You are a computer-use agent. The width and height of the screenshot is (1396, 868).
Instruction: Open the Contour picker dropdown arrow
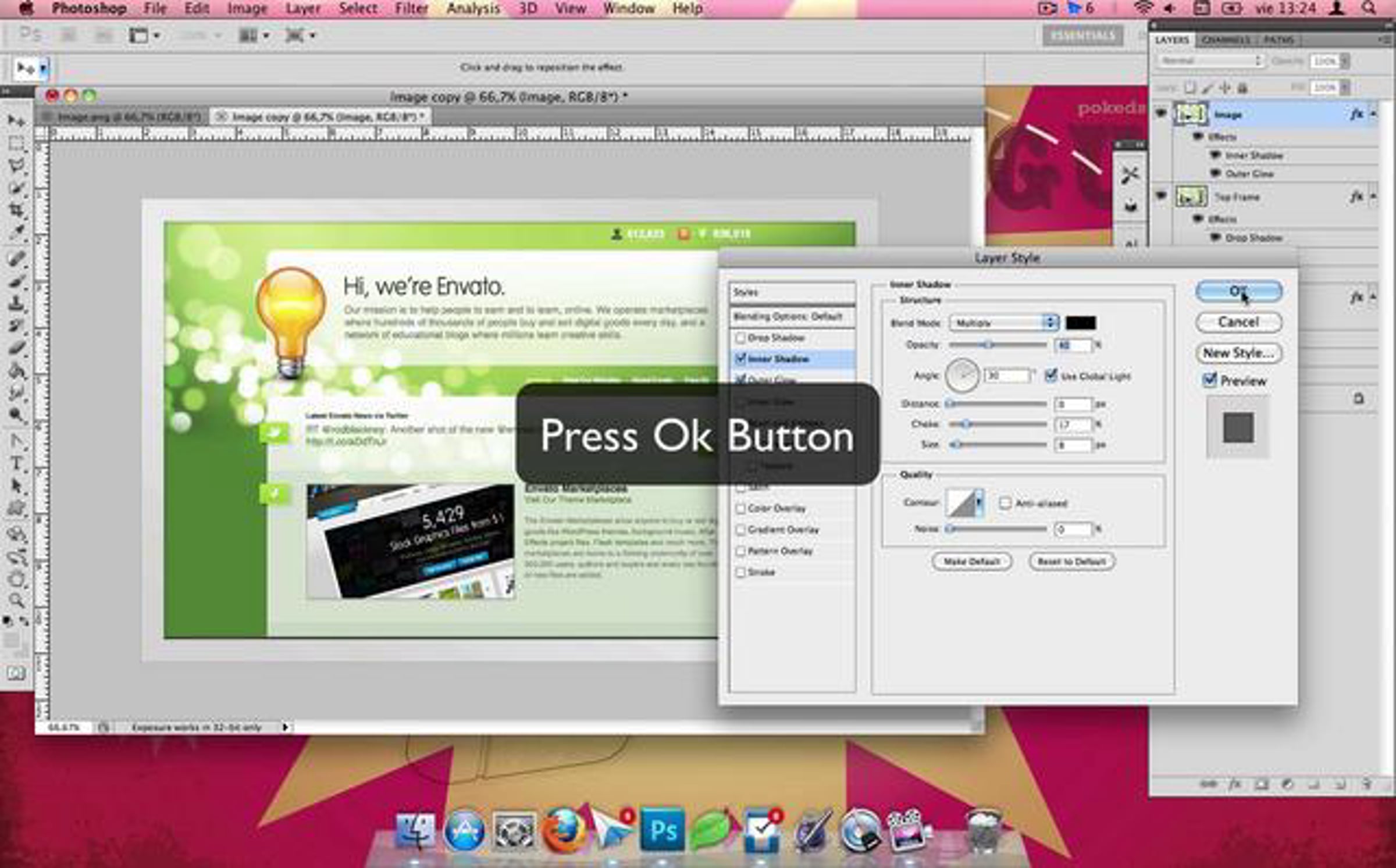pos(979,502)
